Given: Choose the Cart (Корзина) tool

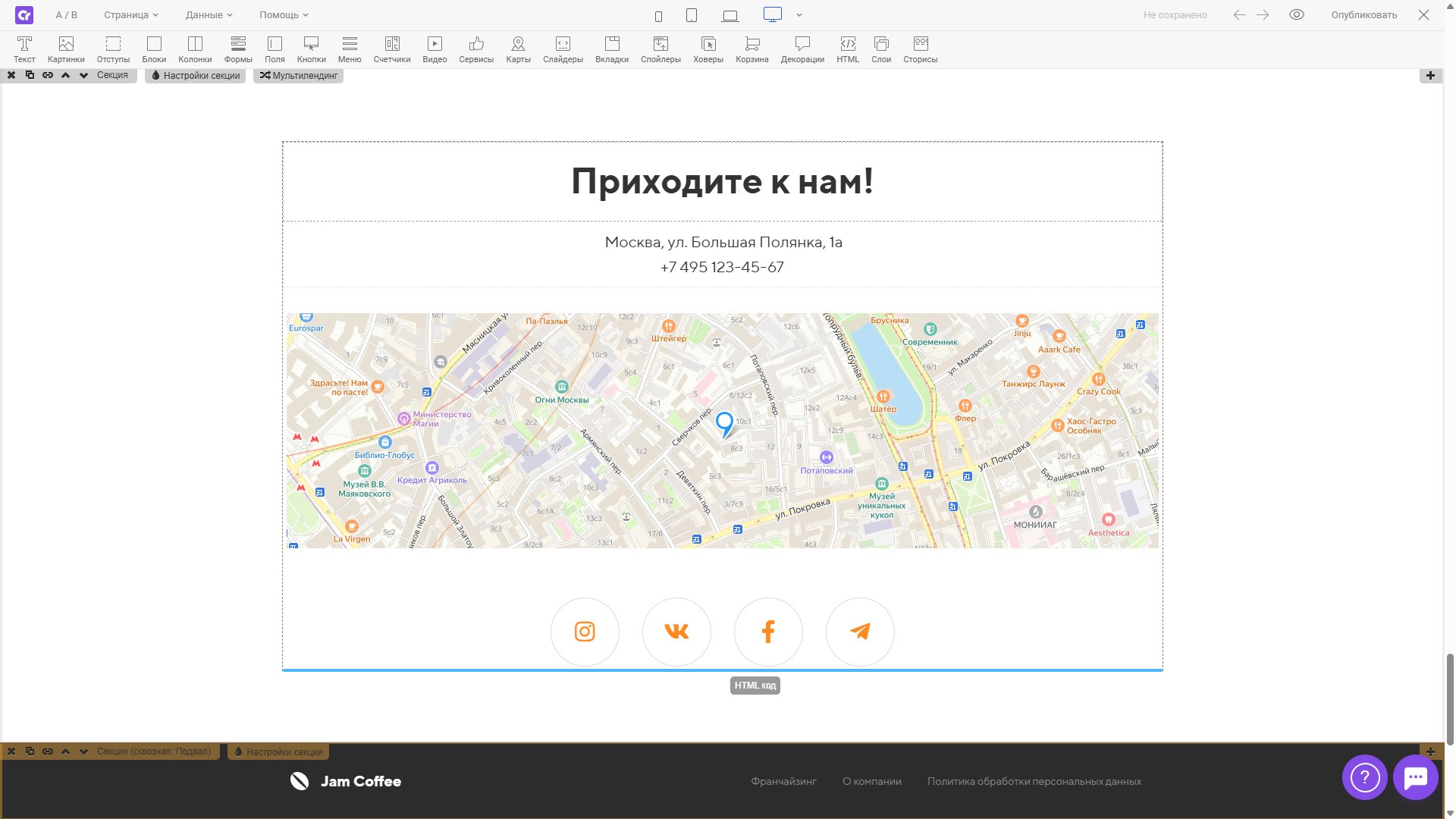Looking at the screenshot, I should pyautogui.click(x=752, y=49).
